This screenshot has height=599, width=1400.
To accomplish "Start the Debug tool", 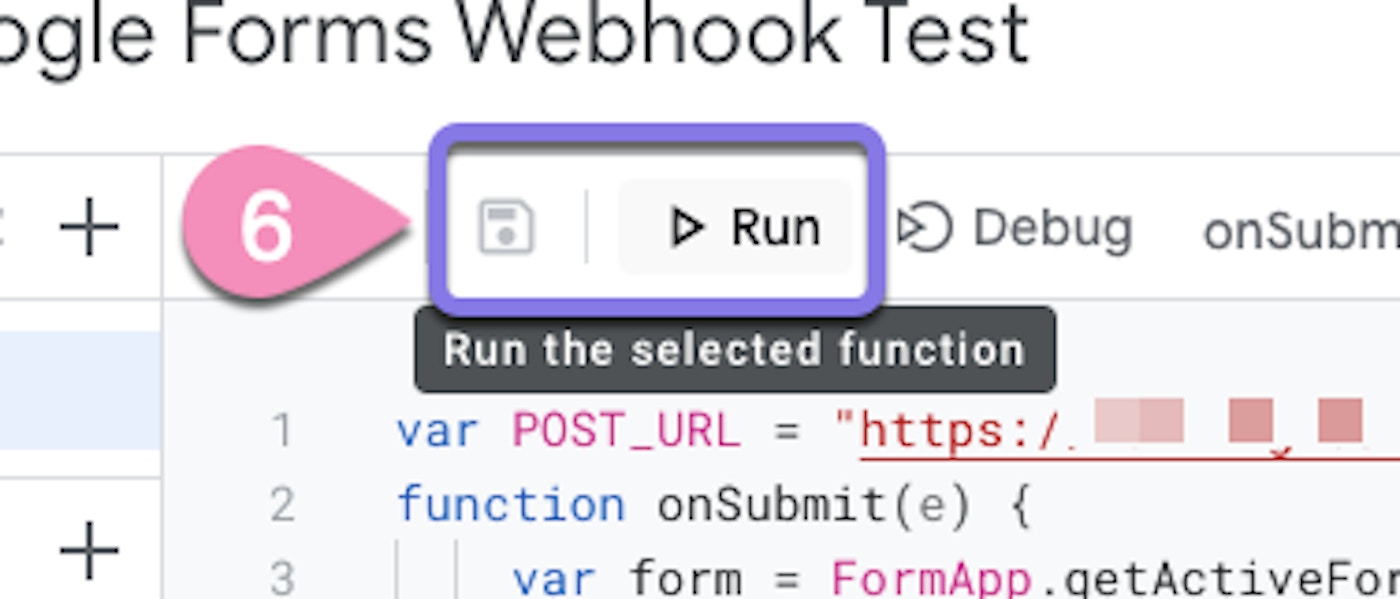I will [1014, 228].
